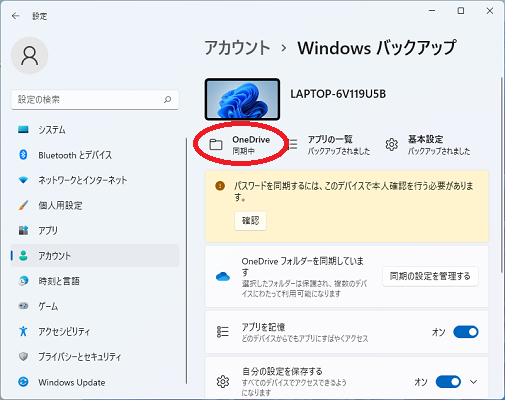This screenshot has height=400, width=505.
Task: Click the OneDrive folder icon
Action: coord(216,144)
